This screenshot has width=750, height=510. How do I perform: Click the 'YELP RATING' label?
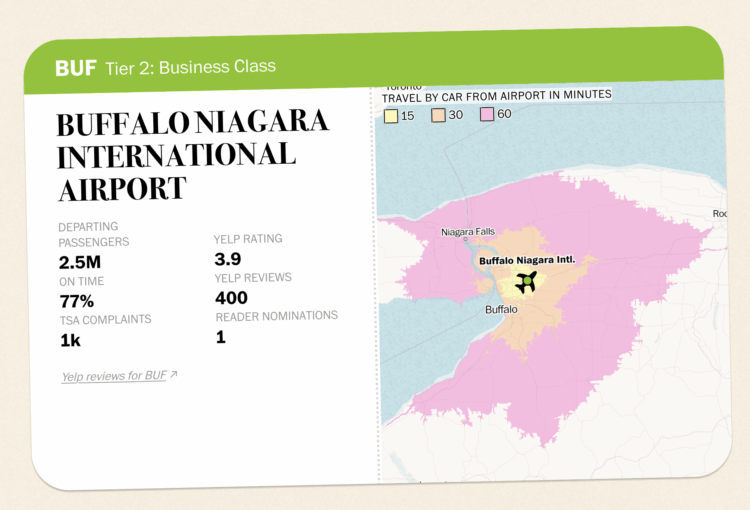point(248,239)
